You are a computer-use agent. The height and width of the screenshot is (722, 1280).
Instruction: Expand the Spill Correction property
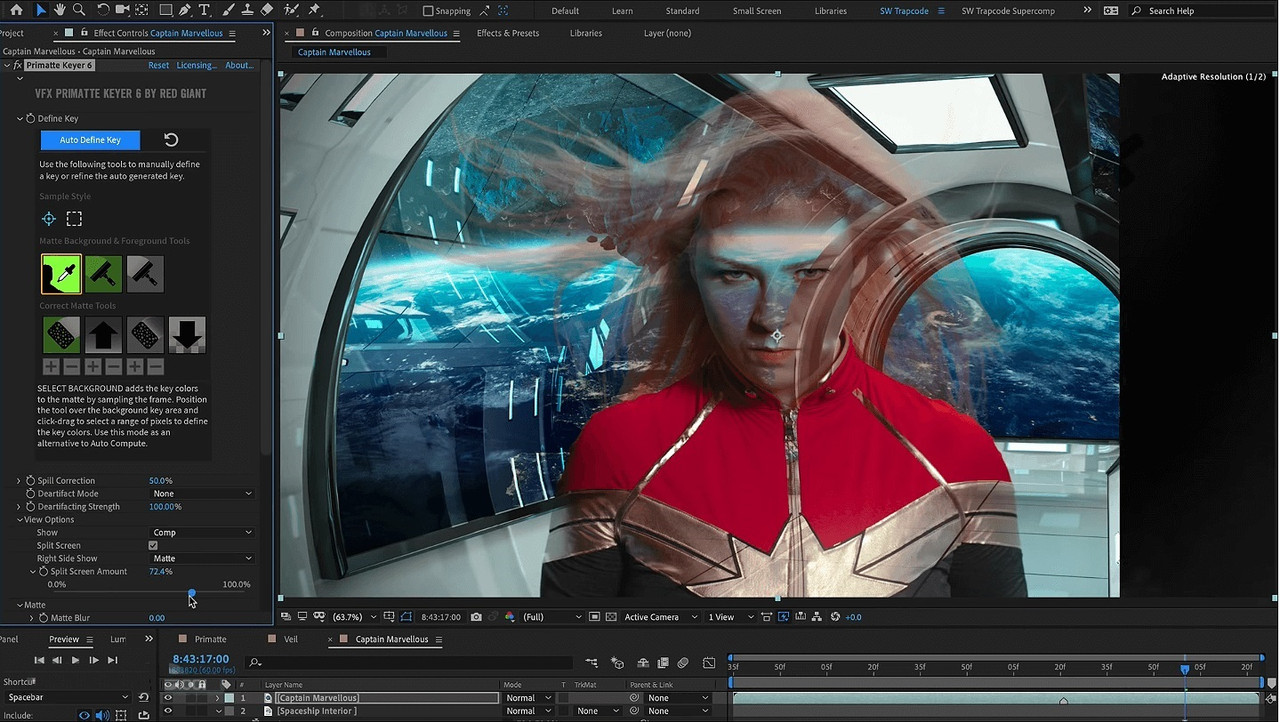coord(18,480)
